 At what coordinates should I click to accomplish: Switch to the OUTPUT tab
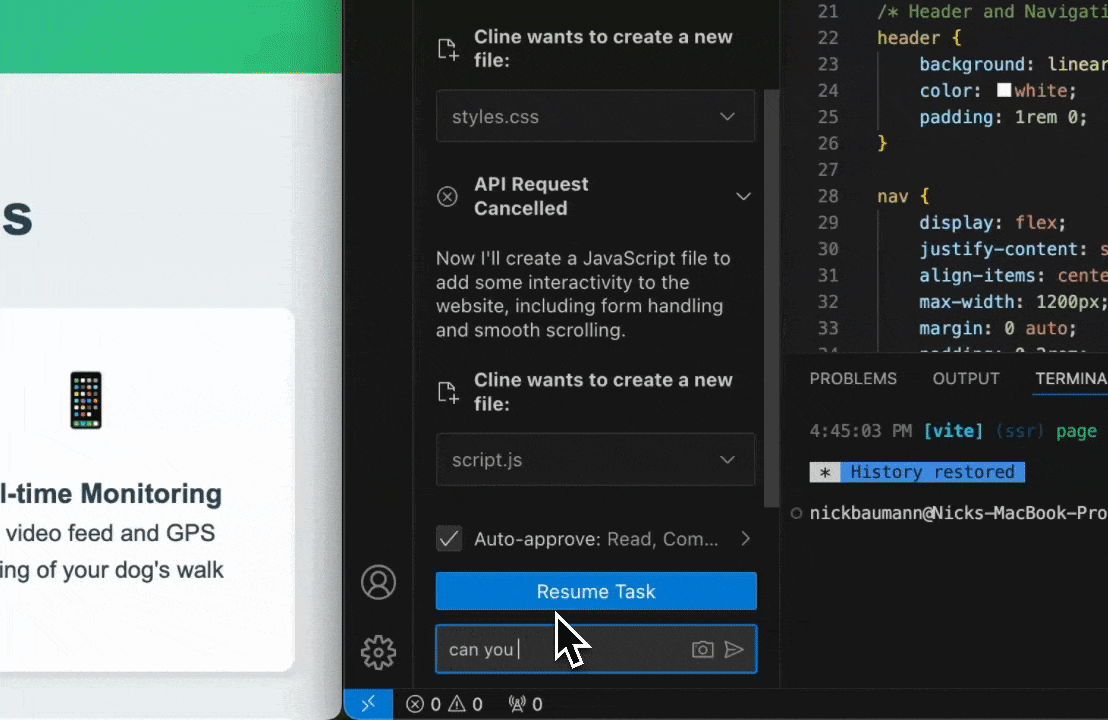[x=966, y=379]
